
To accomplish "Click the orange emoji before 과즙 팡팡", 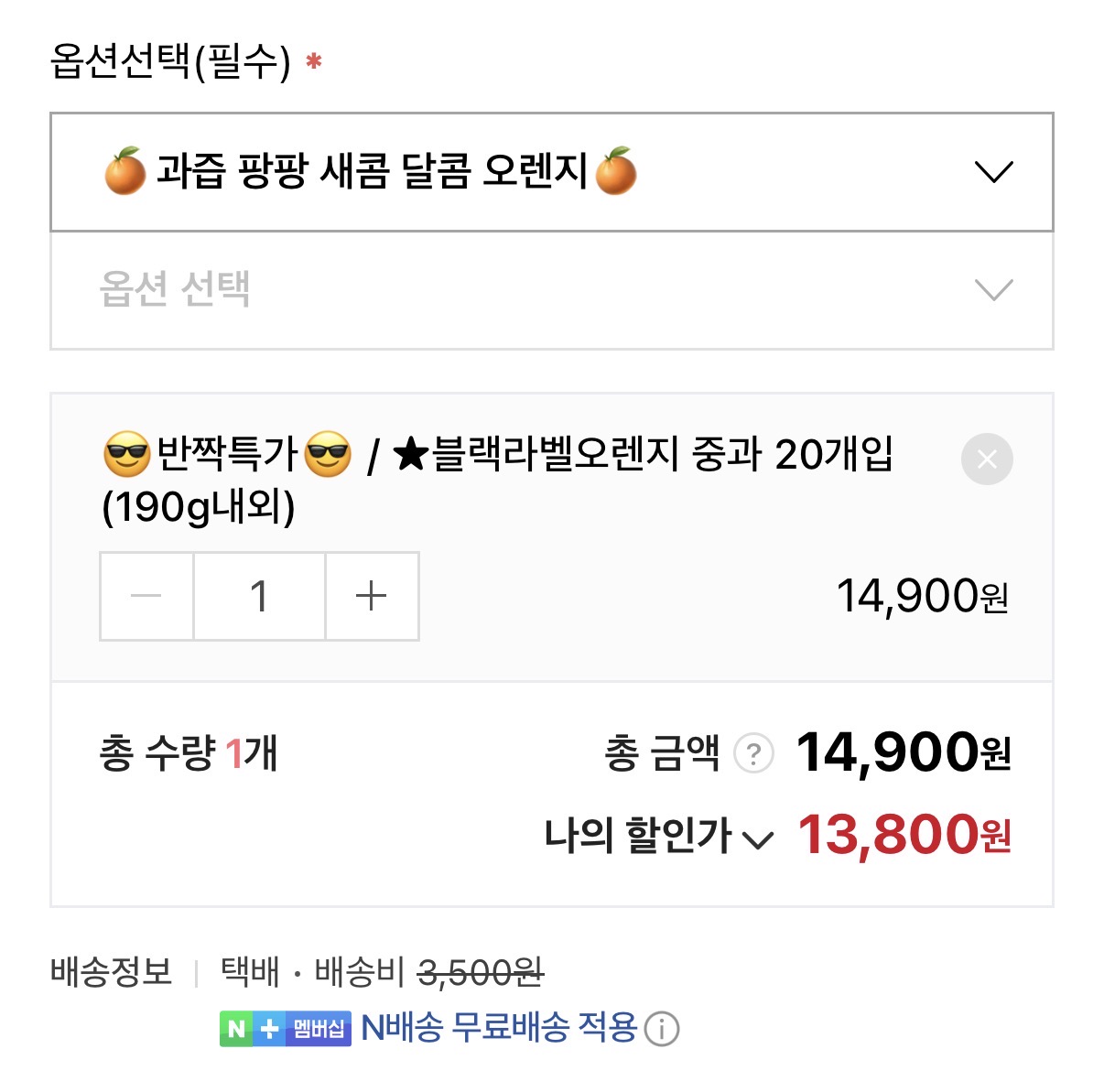I will pos(125,171).
